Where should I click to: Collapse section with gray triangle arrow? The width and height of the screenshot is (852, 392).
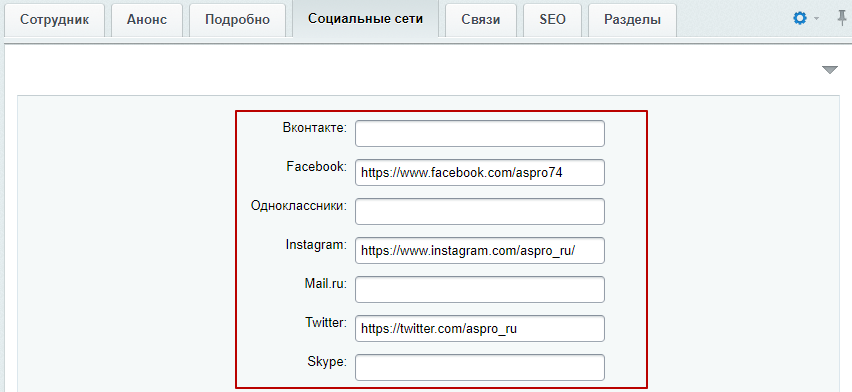tap(830, 70)
